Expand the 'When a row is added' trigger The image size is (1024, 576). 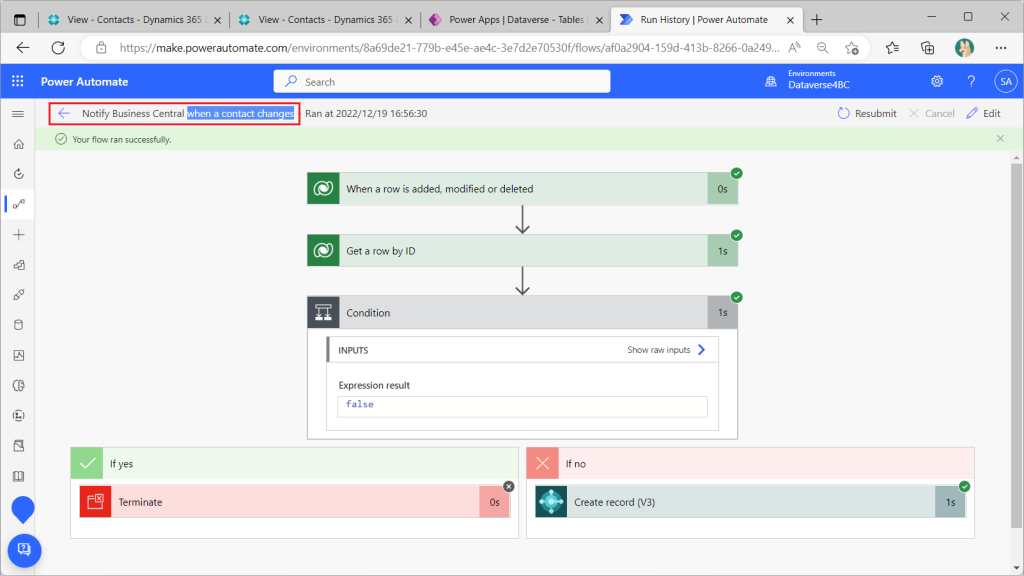tap(522, 189)
